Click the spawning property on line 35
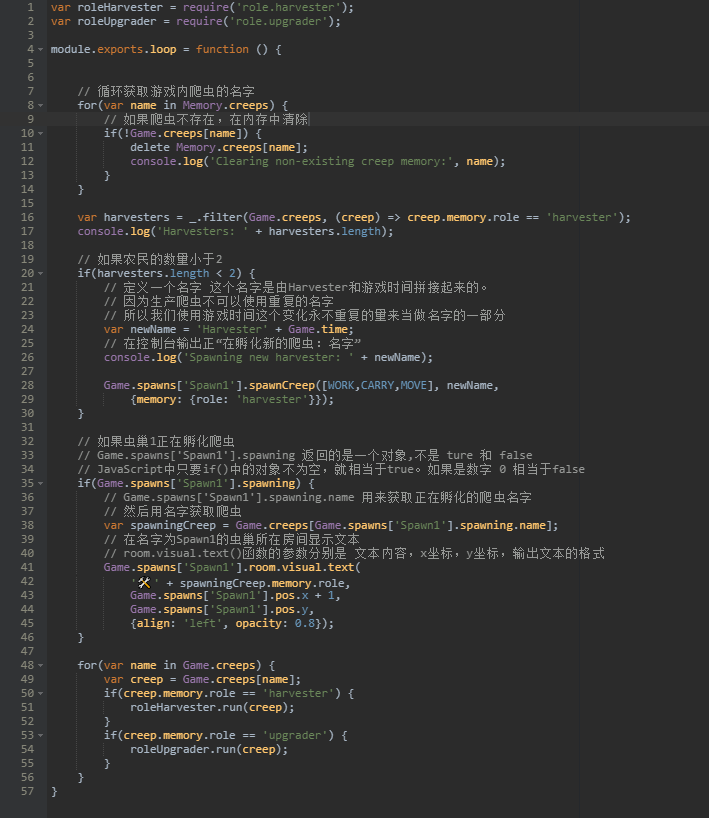 [x=268, y=483]
